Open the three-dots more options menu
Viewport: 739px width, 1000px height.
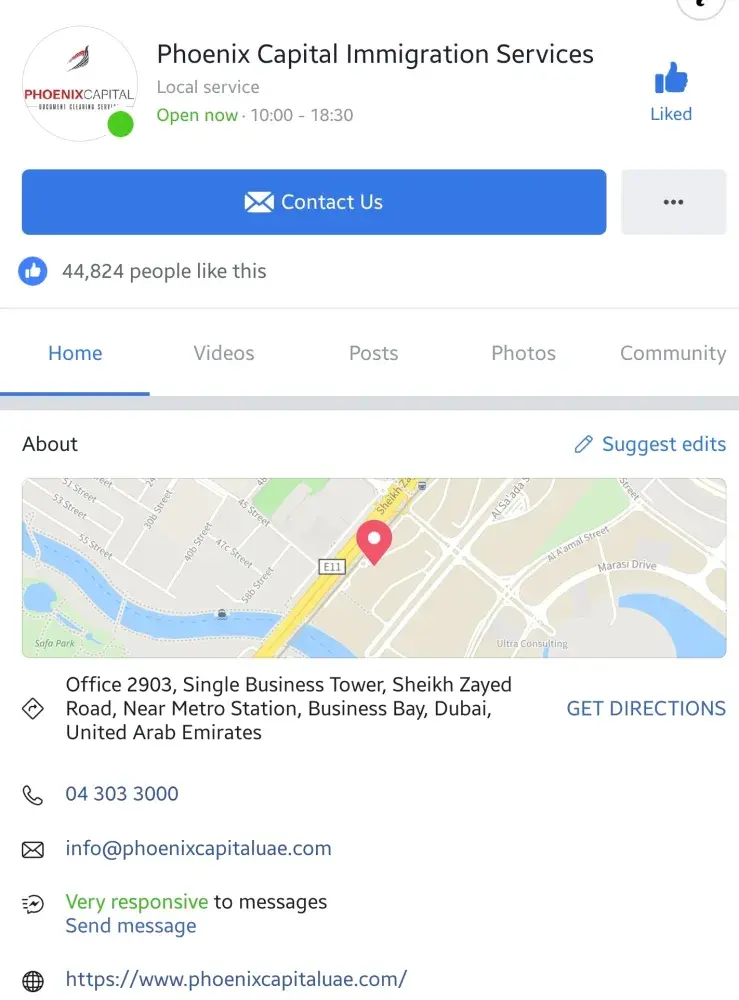coord(673,202)
